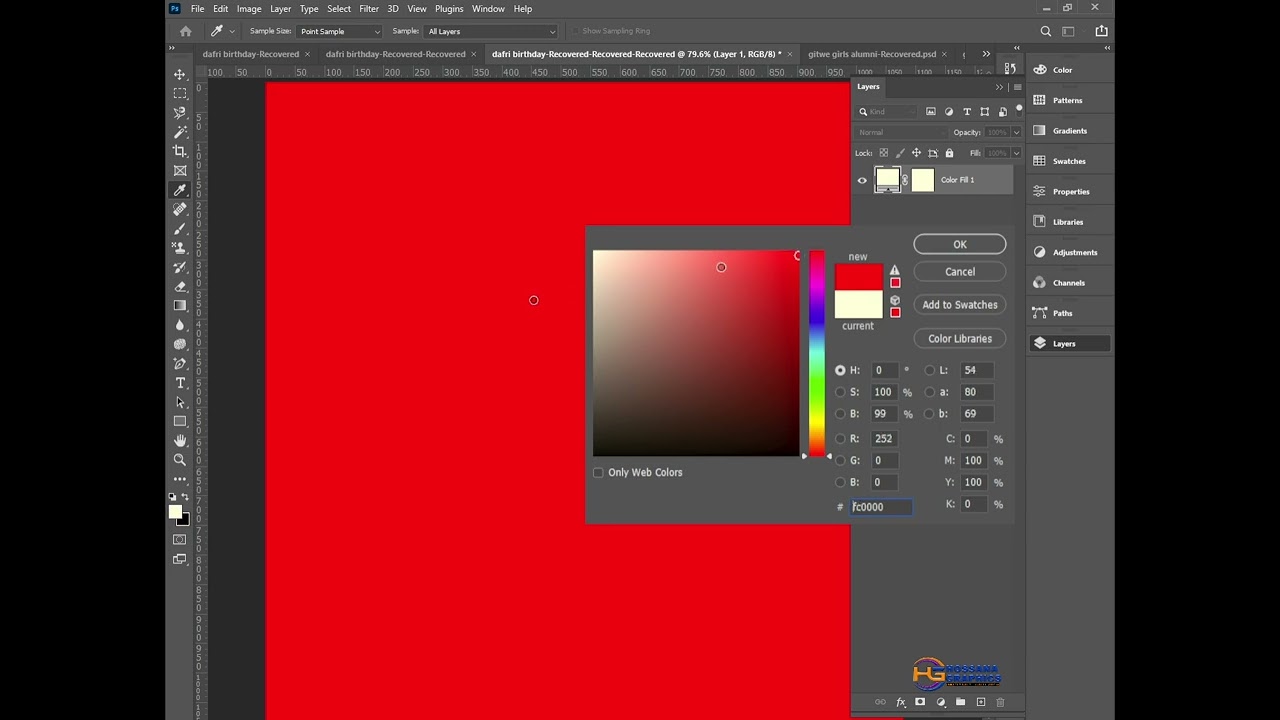Open the Layers panel menu
The image size is (1280, 720).
pyautogui.click(x=1017, y=87)
